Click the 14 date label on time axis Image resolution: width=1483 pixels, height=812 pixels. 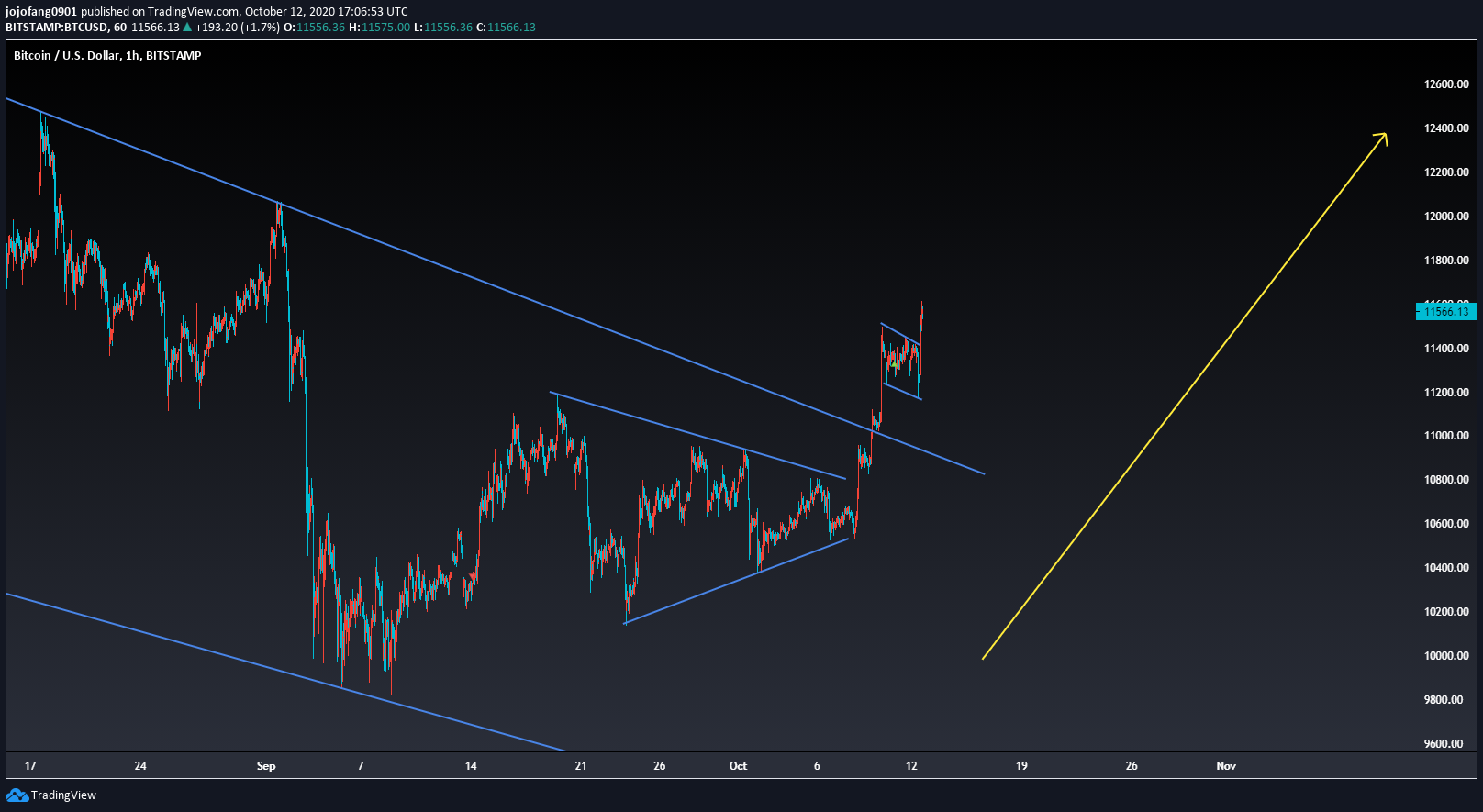(x=471, y=766)
